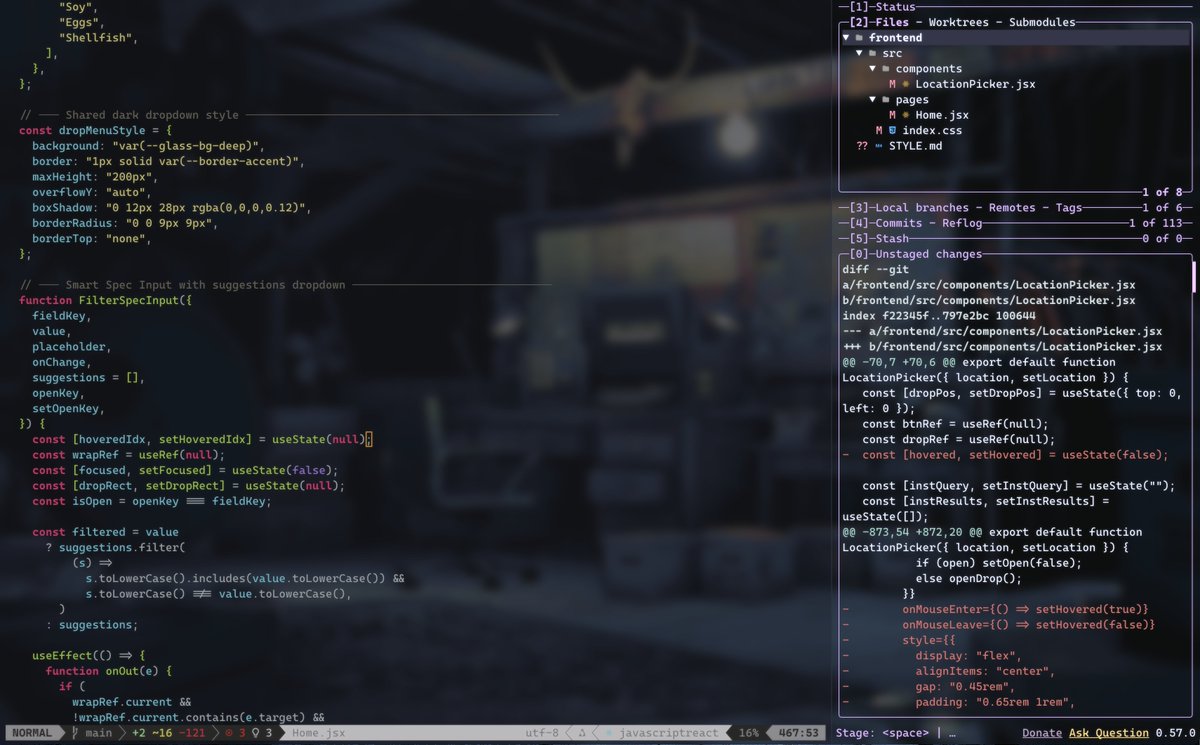Viewport: 1200px width, 745px height.
Task: Click the 'function FilterSpecInput({' line
Action: (x=106, y=300)
